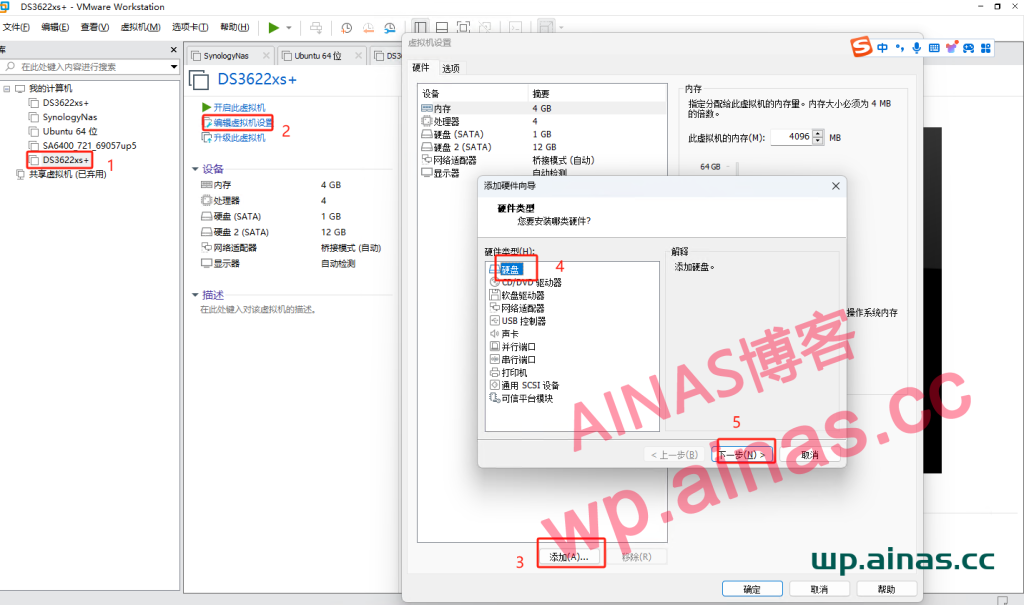The width and height of the screenshot is (1024, 605).
Task: Click the revert to snapshot icon
Action: [x=368, y=27]
